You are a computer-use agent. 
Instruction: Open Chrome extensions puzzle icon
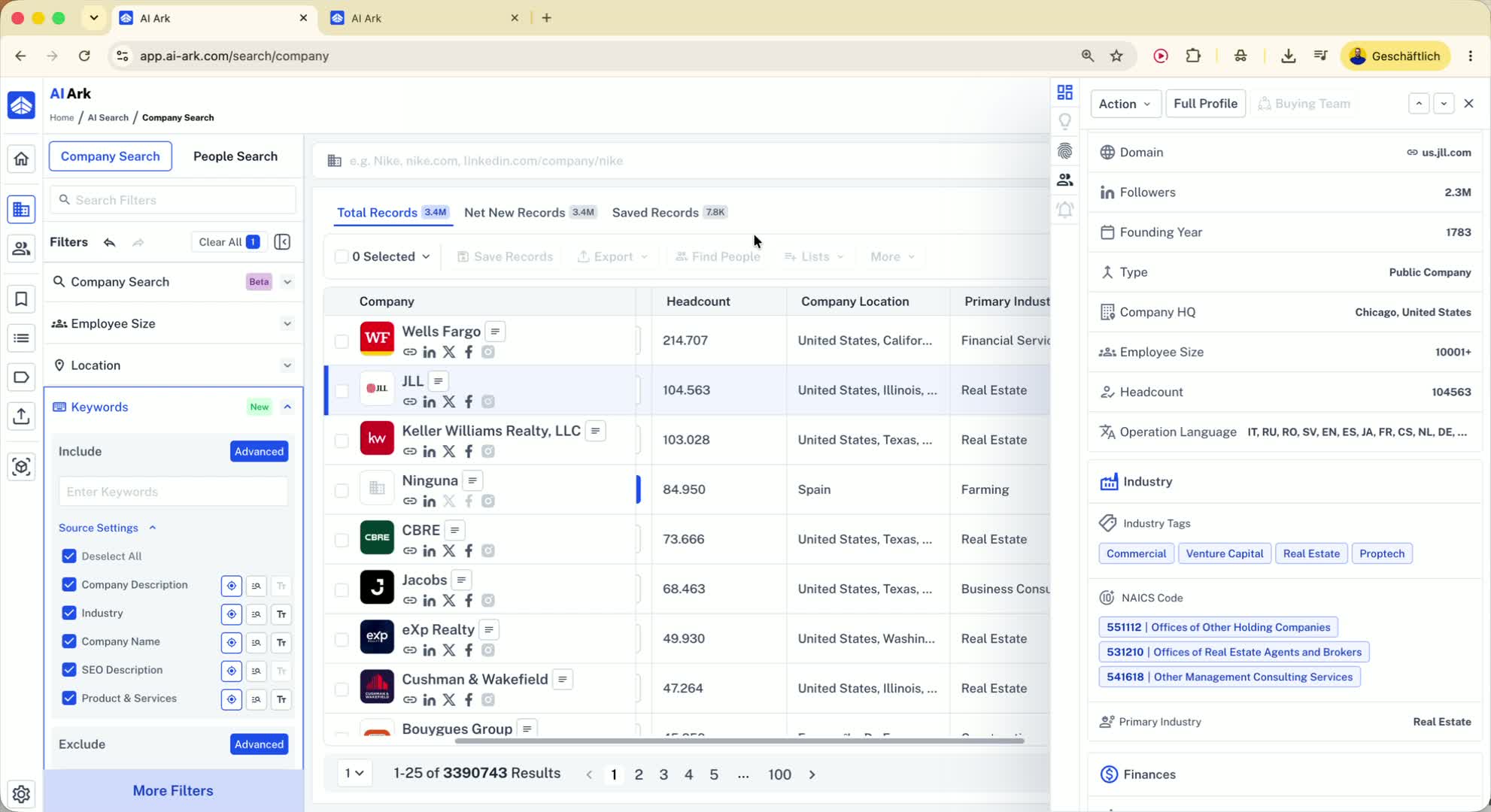(x=1193, y=56)
